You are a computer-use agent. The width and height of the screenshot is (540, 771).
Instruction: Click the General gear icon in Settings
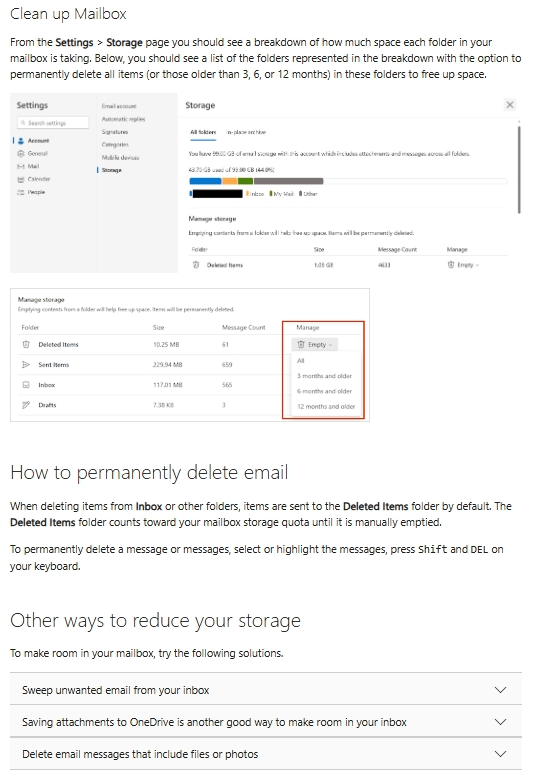tap(21, 153)
